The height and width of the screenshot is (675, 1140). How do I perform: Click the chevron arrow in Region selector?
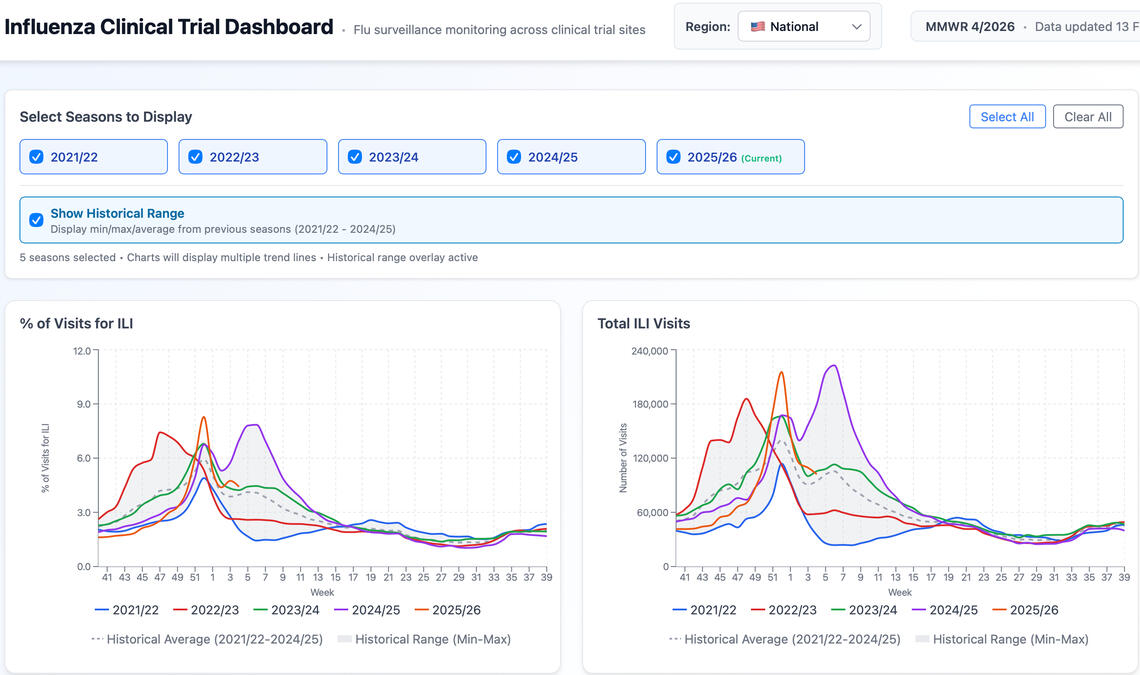pyautogui.click(x=856, y=27)
